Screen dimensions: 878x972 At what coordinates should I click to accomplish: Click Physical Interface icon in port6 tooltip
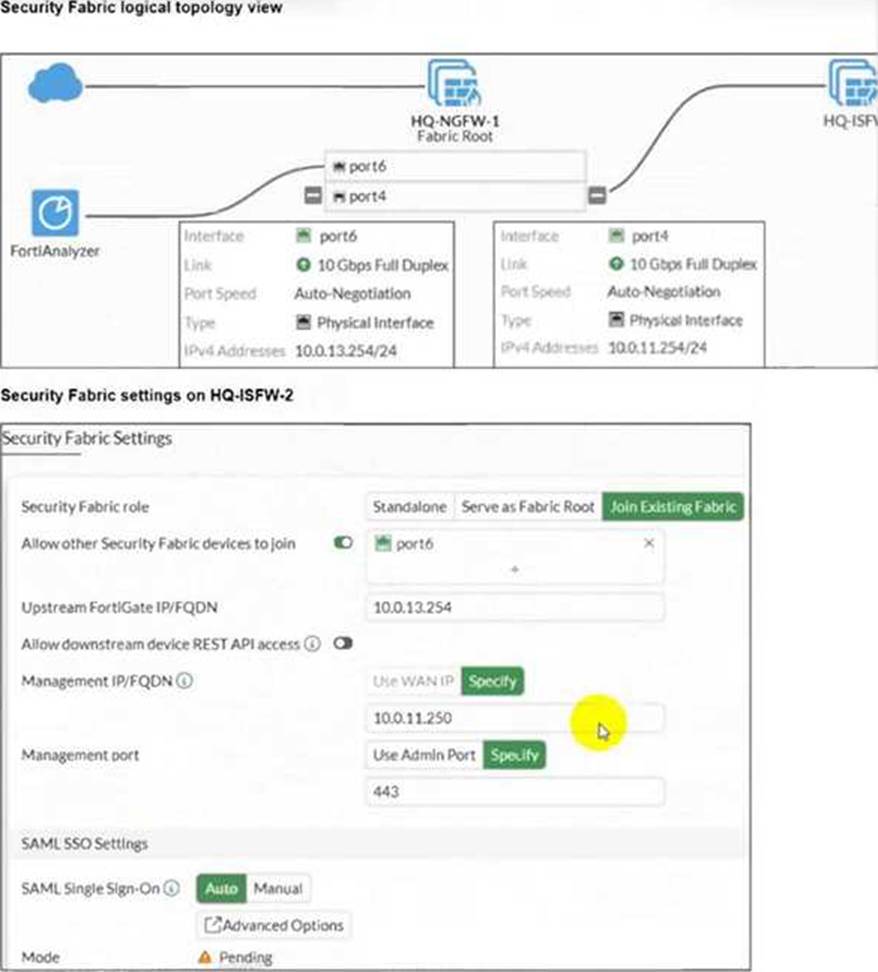point(303,322)
